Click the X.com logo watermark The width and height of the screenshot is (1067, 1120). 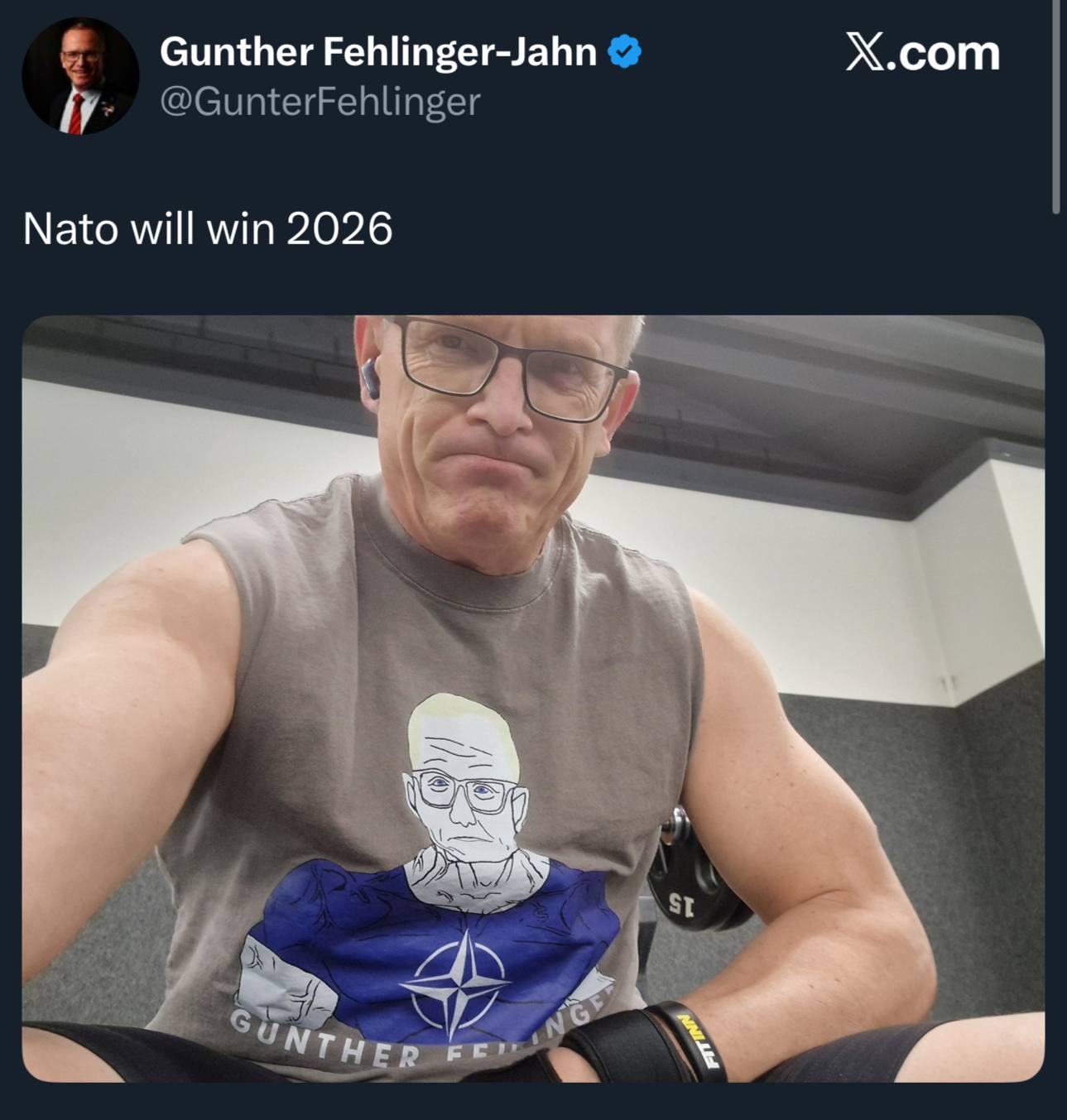923,53
